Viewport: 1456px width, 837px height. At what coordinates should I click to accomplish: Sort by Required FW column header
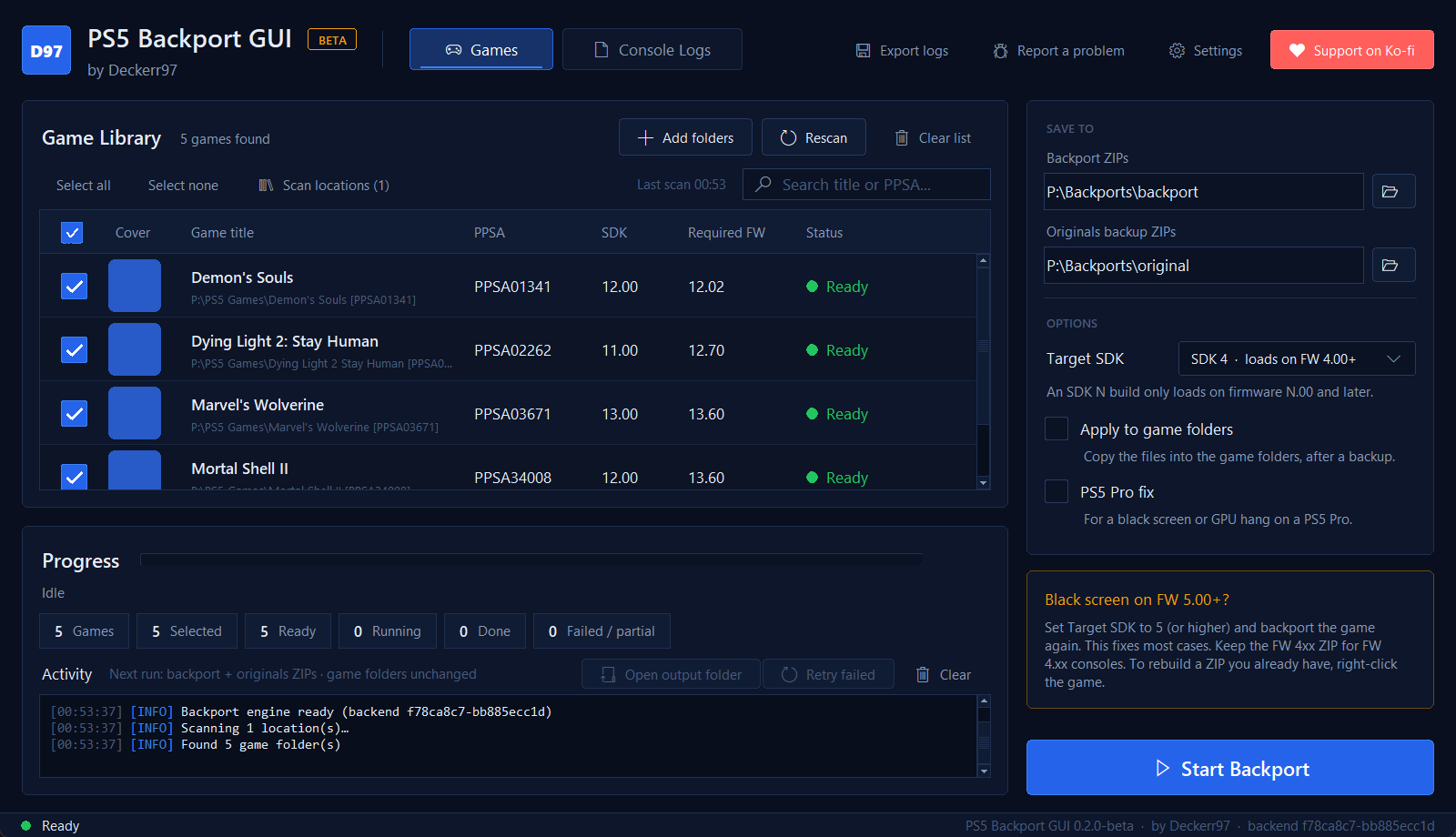pyautogui.click(x=726, y=233)
